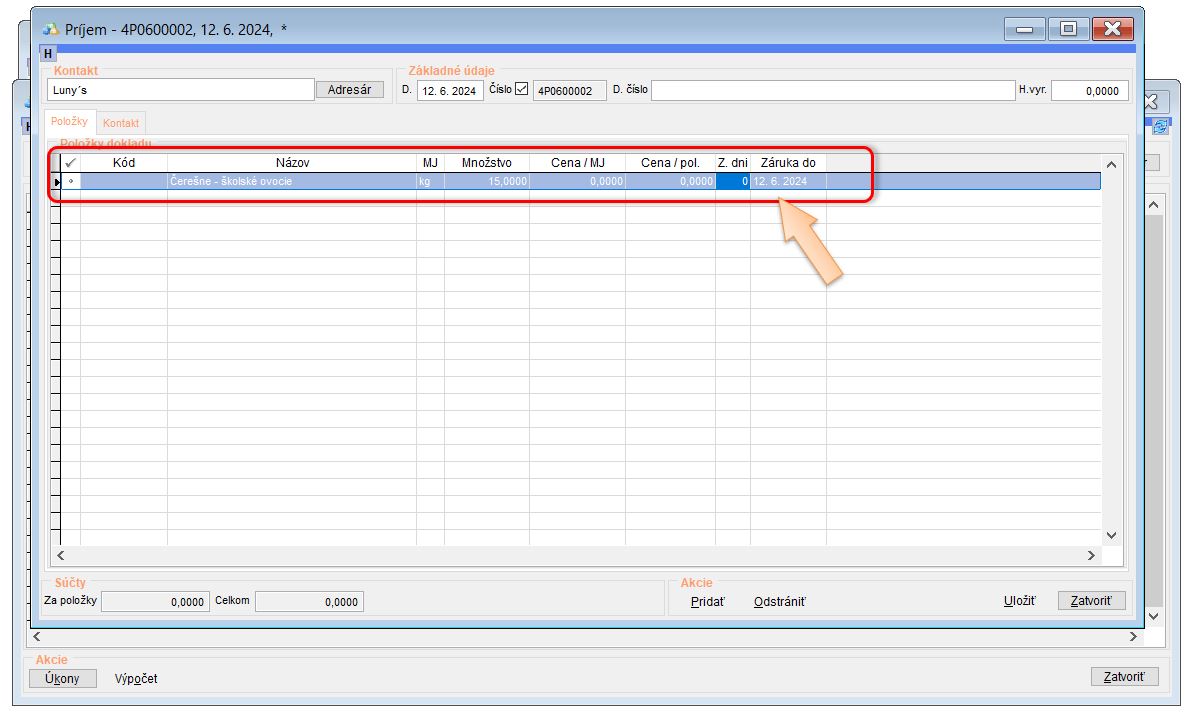This screenshot has width=1190, height=720.
Task: Maximize the Príjem window
Action: (1068, 29)
